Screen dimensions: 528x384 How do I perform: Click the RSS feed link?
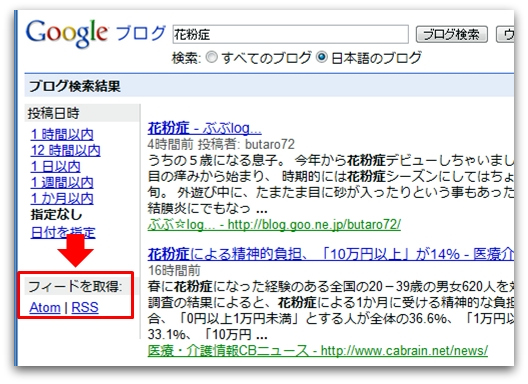coord(85,307)
